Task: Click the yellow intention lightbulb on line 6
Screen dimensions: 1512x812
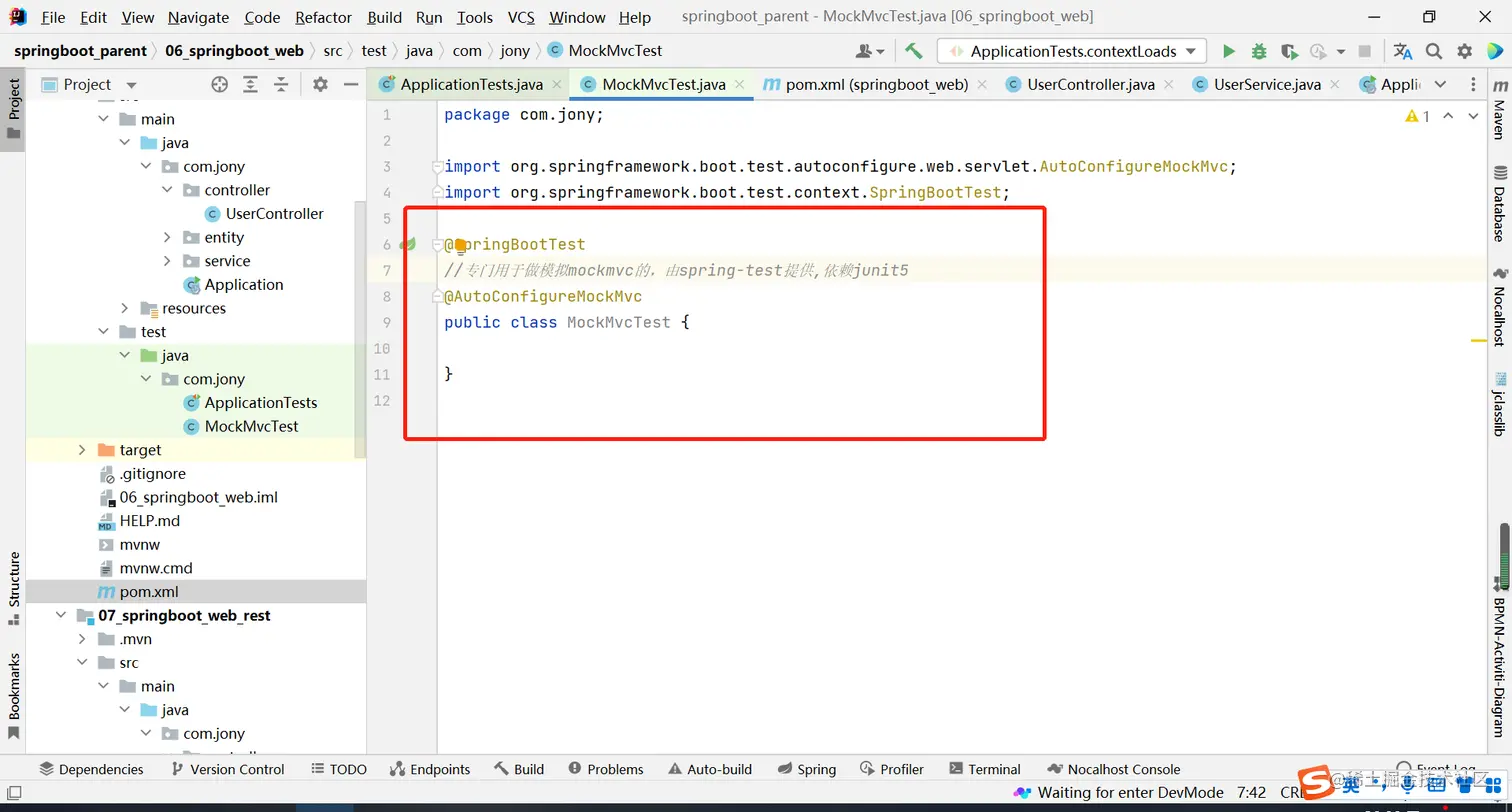Action: coord(460,245)
